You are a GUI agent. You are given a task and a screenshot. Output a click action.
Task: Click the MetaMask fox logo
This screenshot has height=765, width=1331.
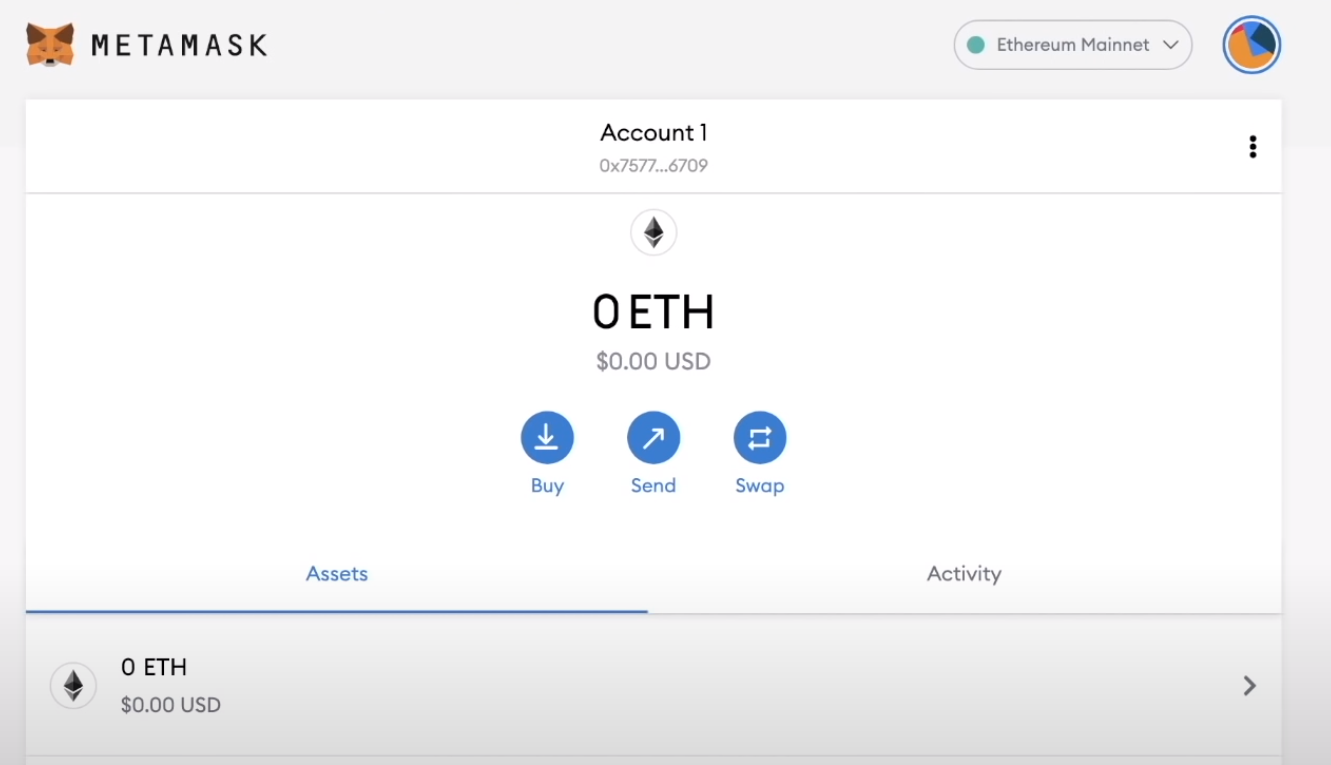(x=50, y=45)
